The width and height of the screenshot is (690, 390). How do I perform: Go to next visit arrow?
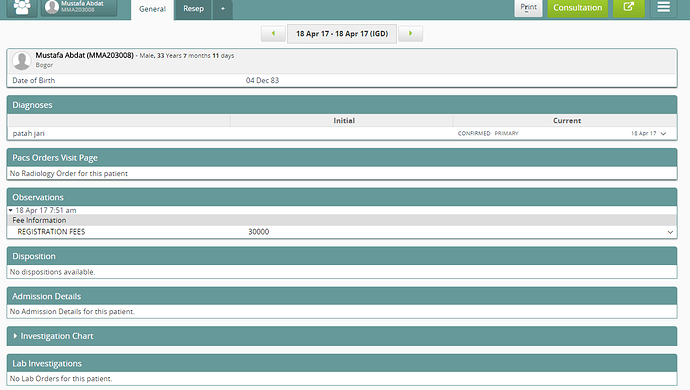(411, 33)
